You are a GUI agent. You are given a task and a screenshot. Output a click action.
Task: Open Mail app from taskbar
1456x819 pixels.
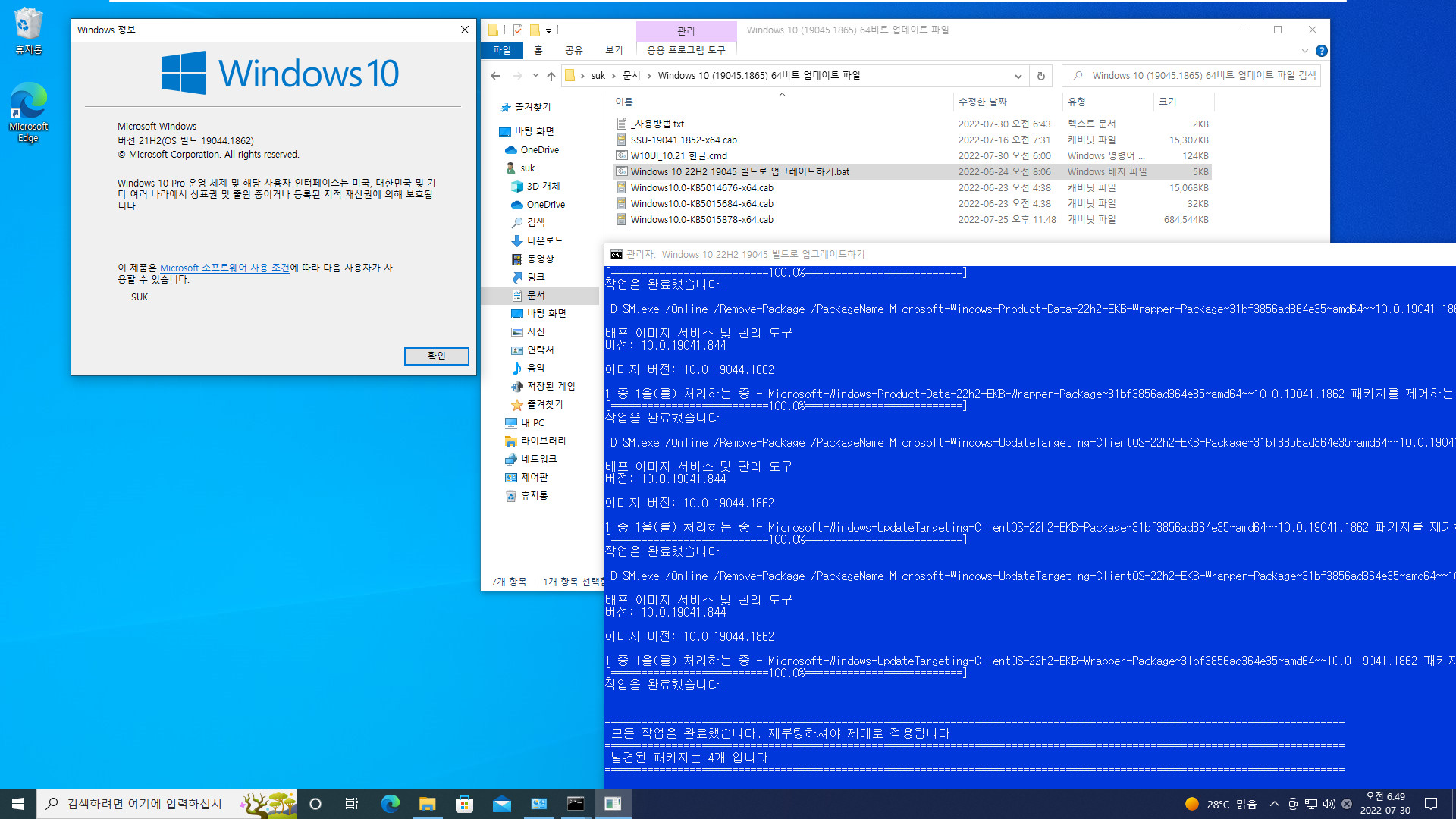pyautogui.click(x=501, y=804)
